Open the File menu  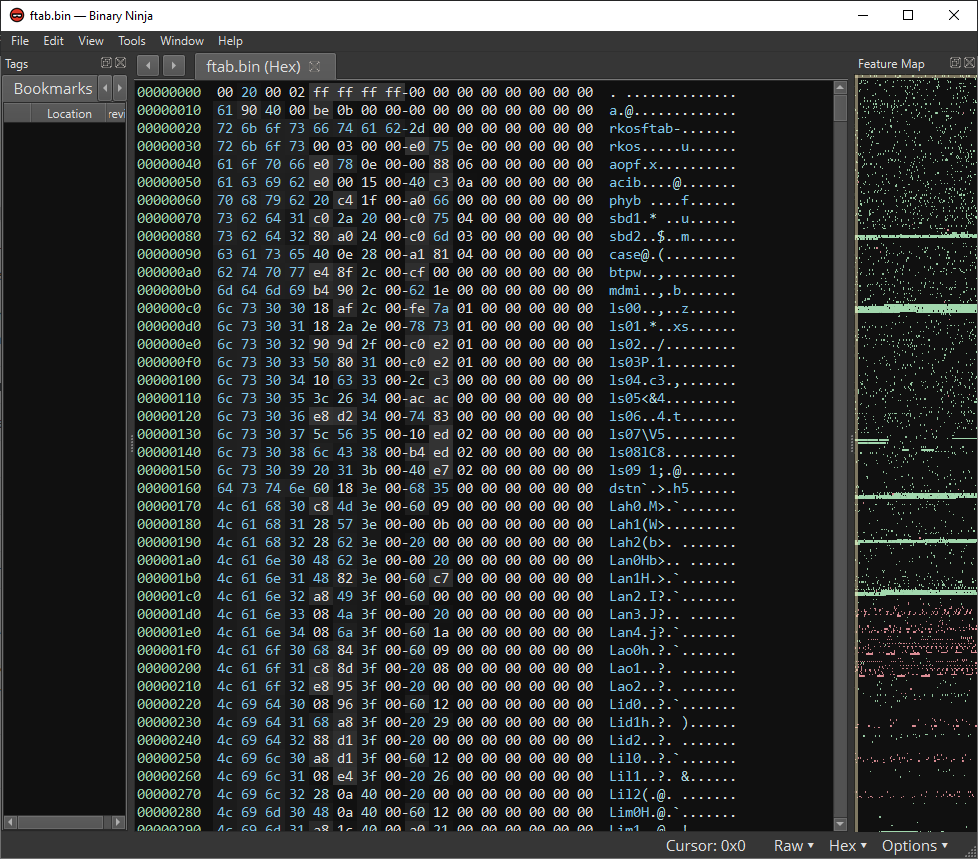coord(20,41)
